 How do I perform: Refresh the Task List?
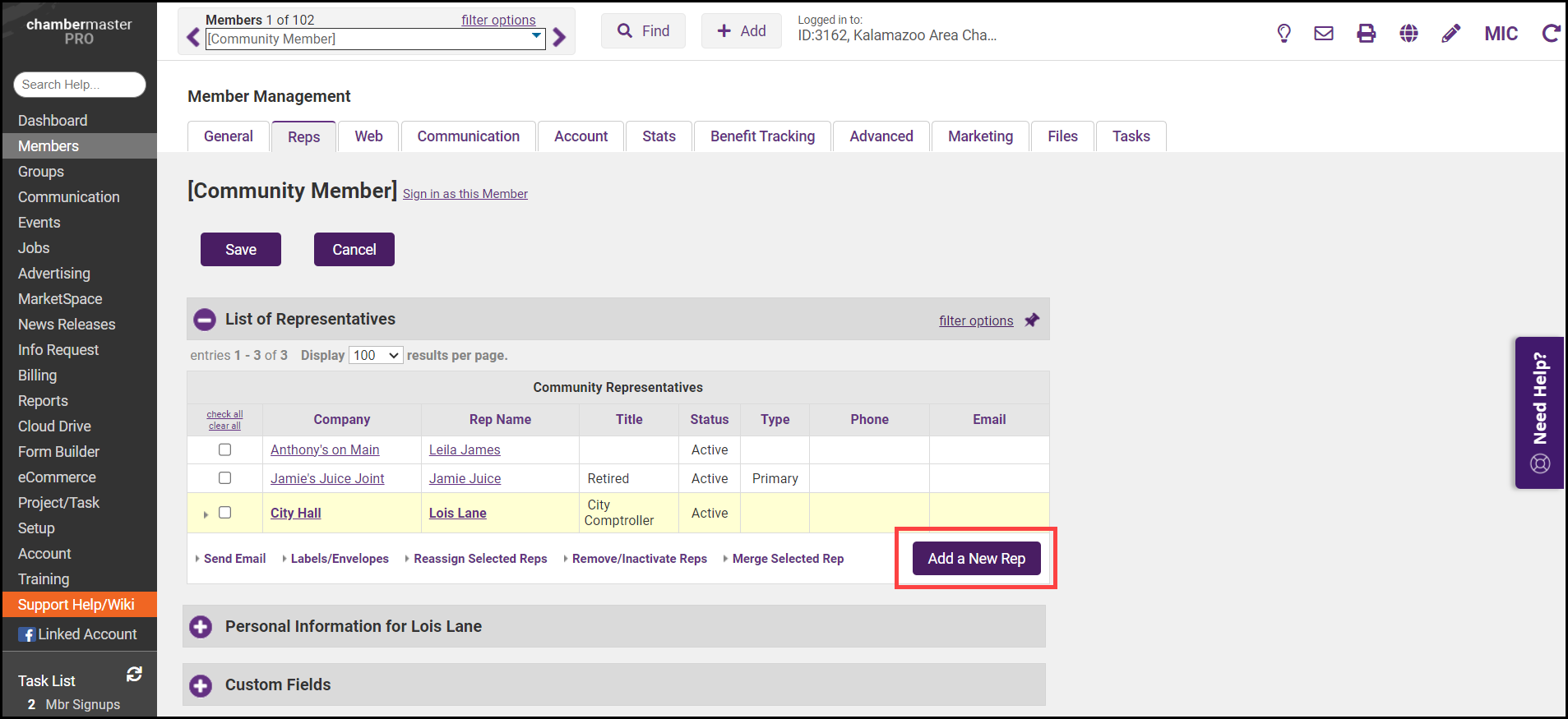point(134,675)
